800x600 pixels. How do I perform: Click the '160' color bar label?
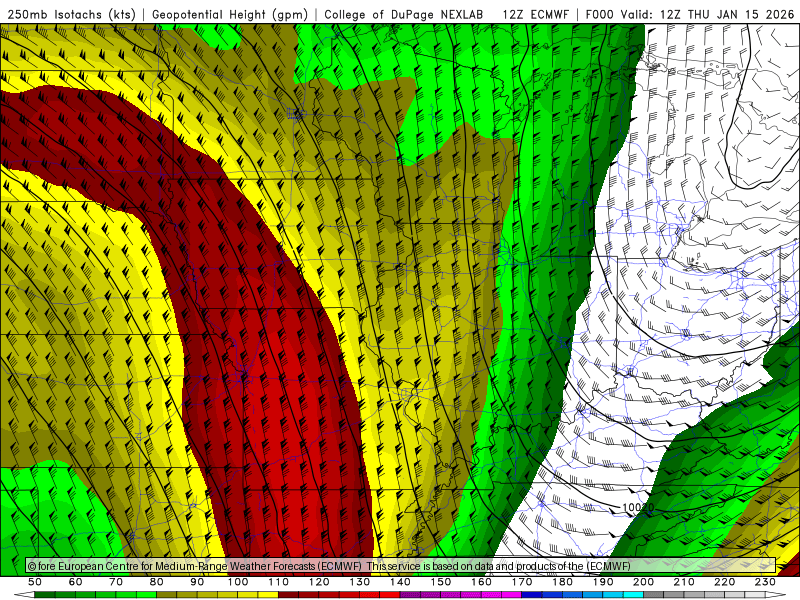(481, 582)
